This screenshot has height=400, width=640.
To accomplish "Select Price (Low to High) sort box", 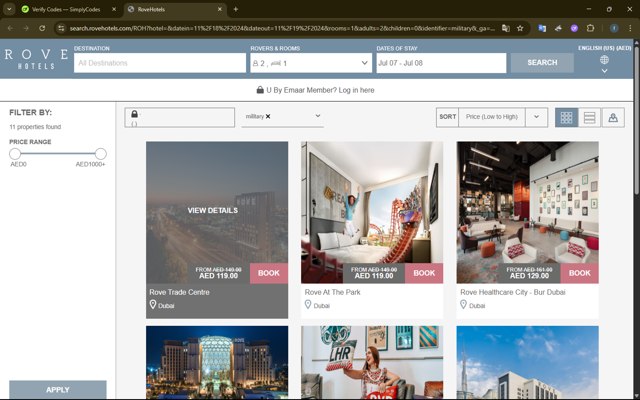I will [492, 117].
